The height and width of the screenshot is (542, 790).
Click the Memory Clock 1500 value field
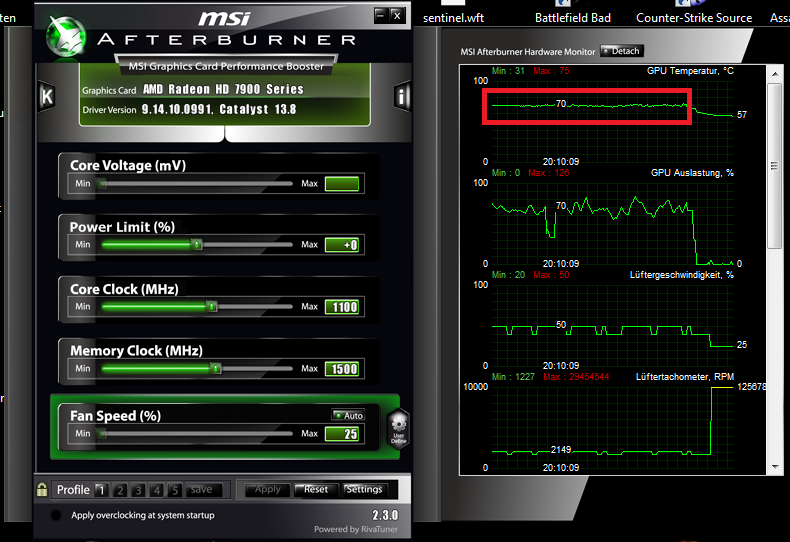pos(342,369)
